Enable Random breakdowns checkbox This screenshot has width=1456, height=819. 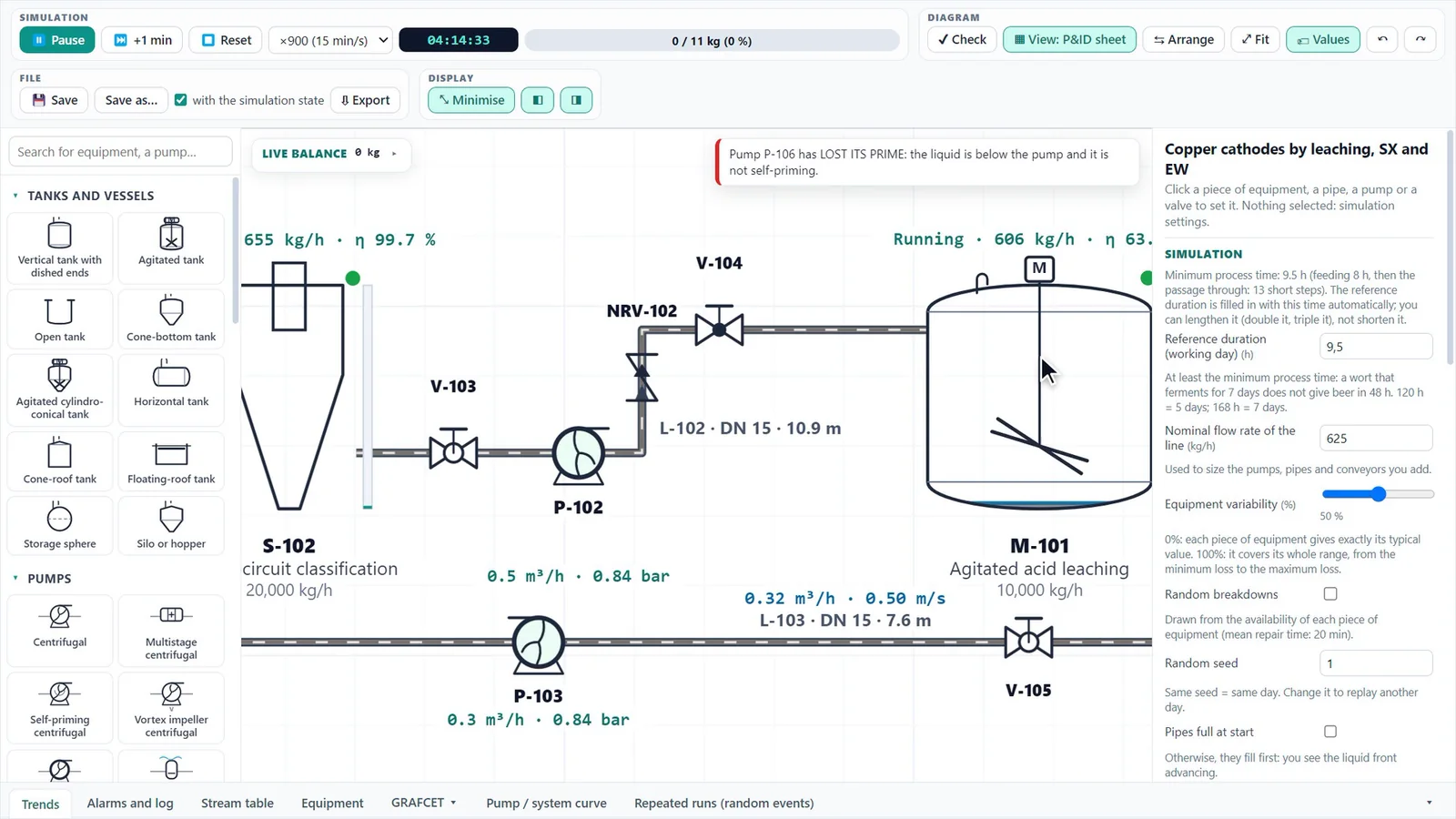pos(1330,594)
